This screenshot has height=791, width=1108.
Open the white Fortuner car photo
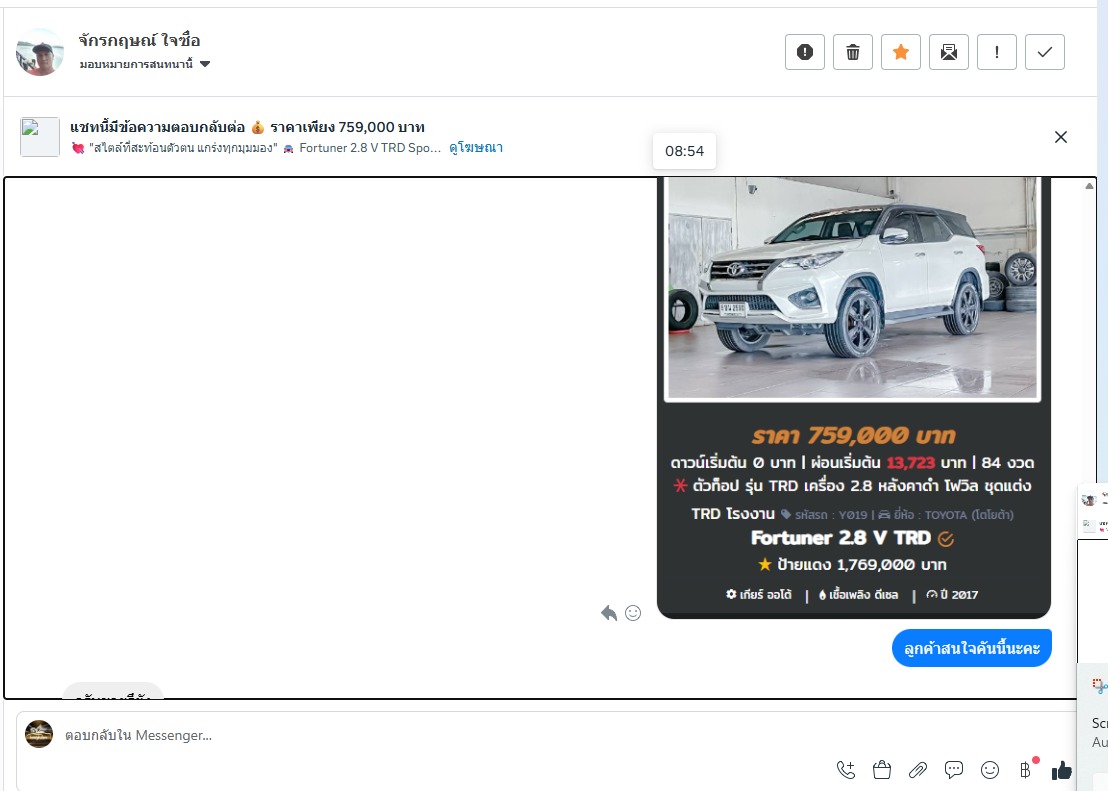click(x=852, y=288)
